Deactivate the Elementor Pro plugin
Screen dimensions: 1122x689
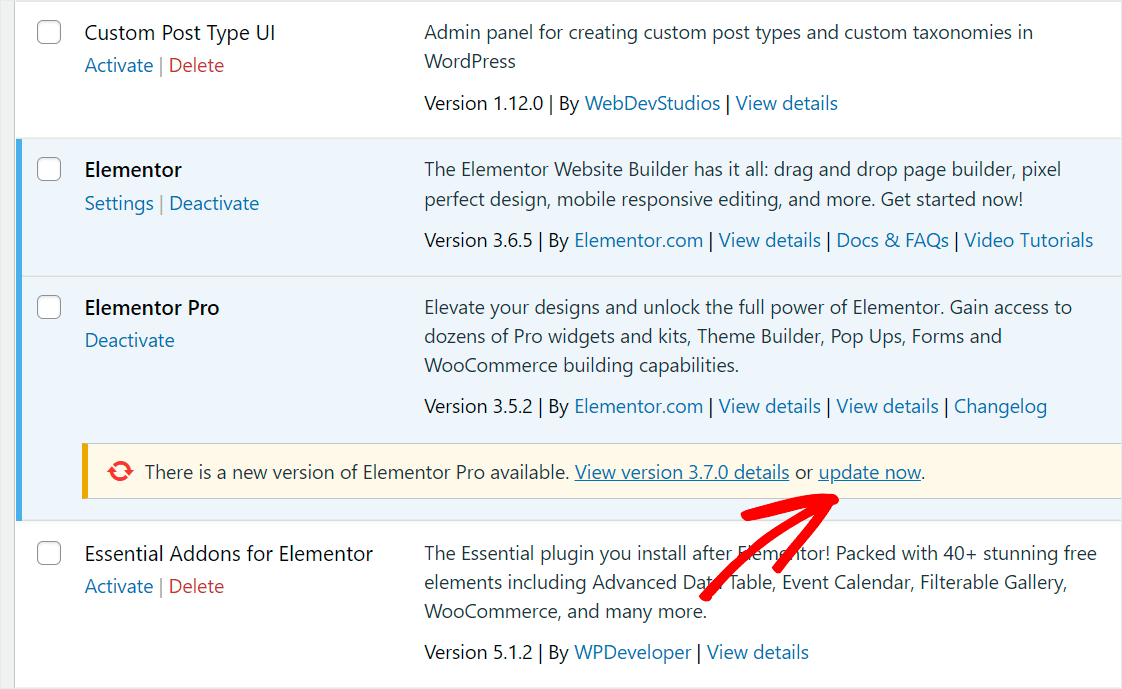tap(130, 341)
